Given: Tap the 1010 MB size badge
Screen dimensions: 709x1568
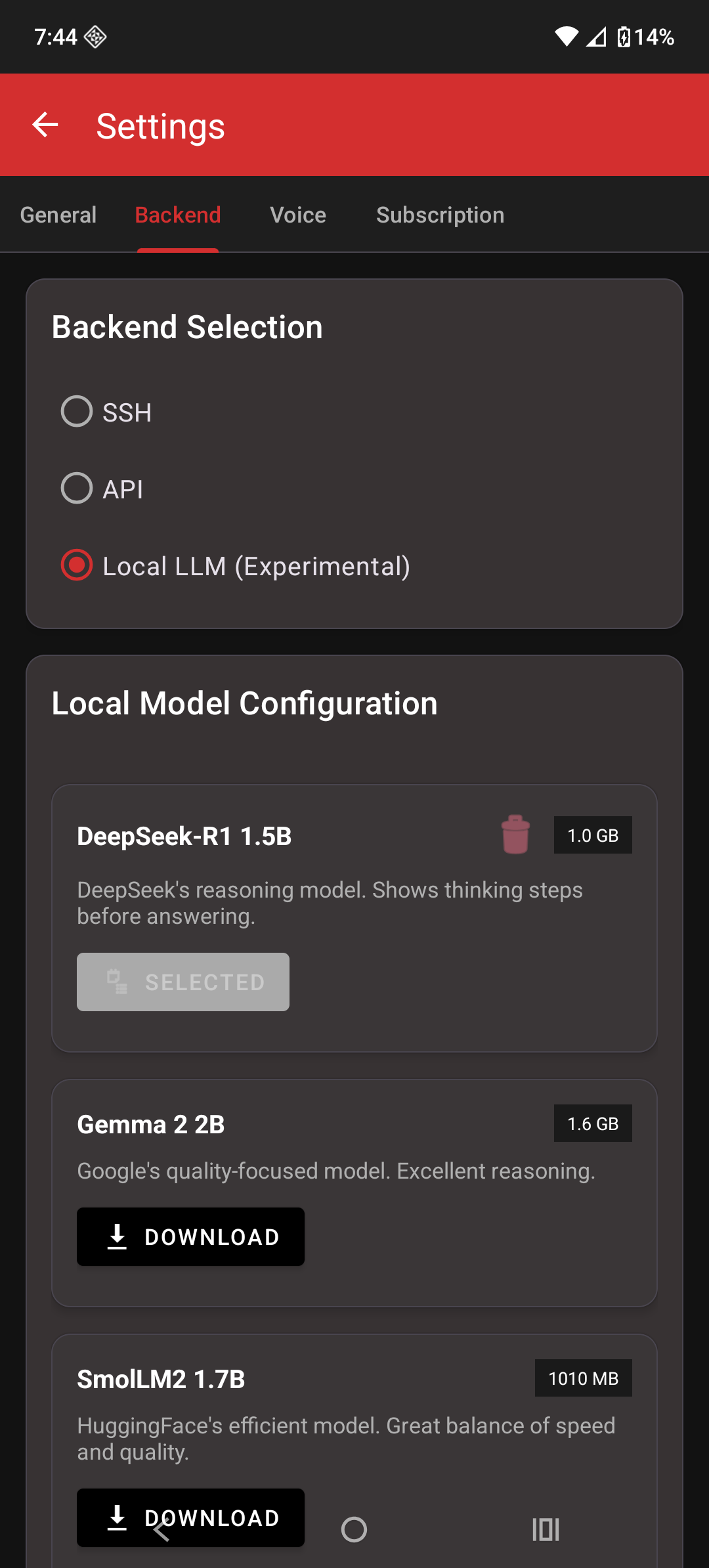Looking at the screenshot, I should click(x=583, y=1378).
